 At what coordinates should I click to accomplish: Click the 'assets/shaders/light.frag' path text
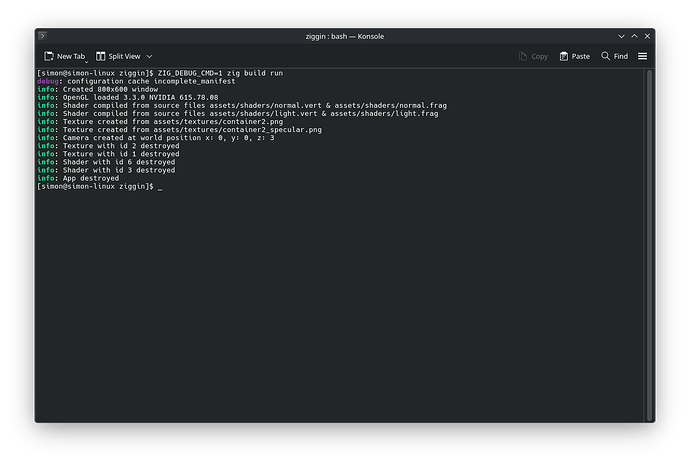tap(384, 114)
